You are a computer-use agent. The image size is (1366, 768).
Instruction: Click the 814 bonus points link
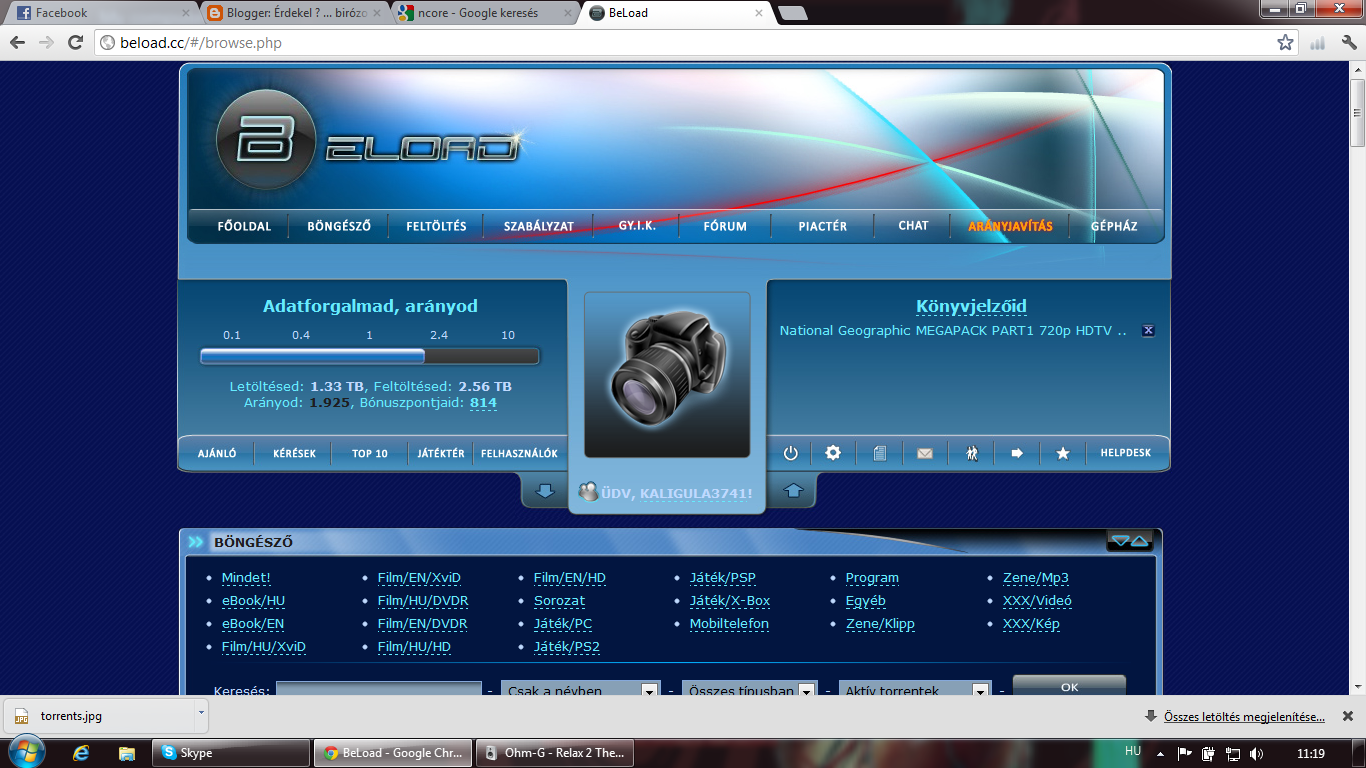click(x=483, y=403)
